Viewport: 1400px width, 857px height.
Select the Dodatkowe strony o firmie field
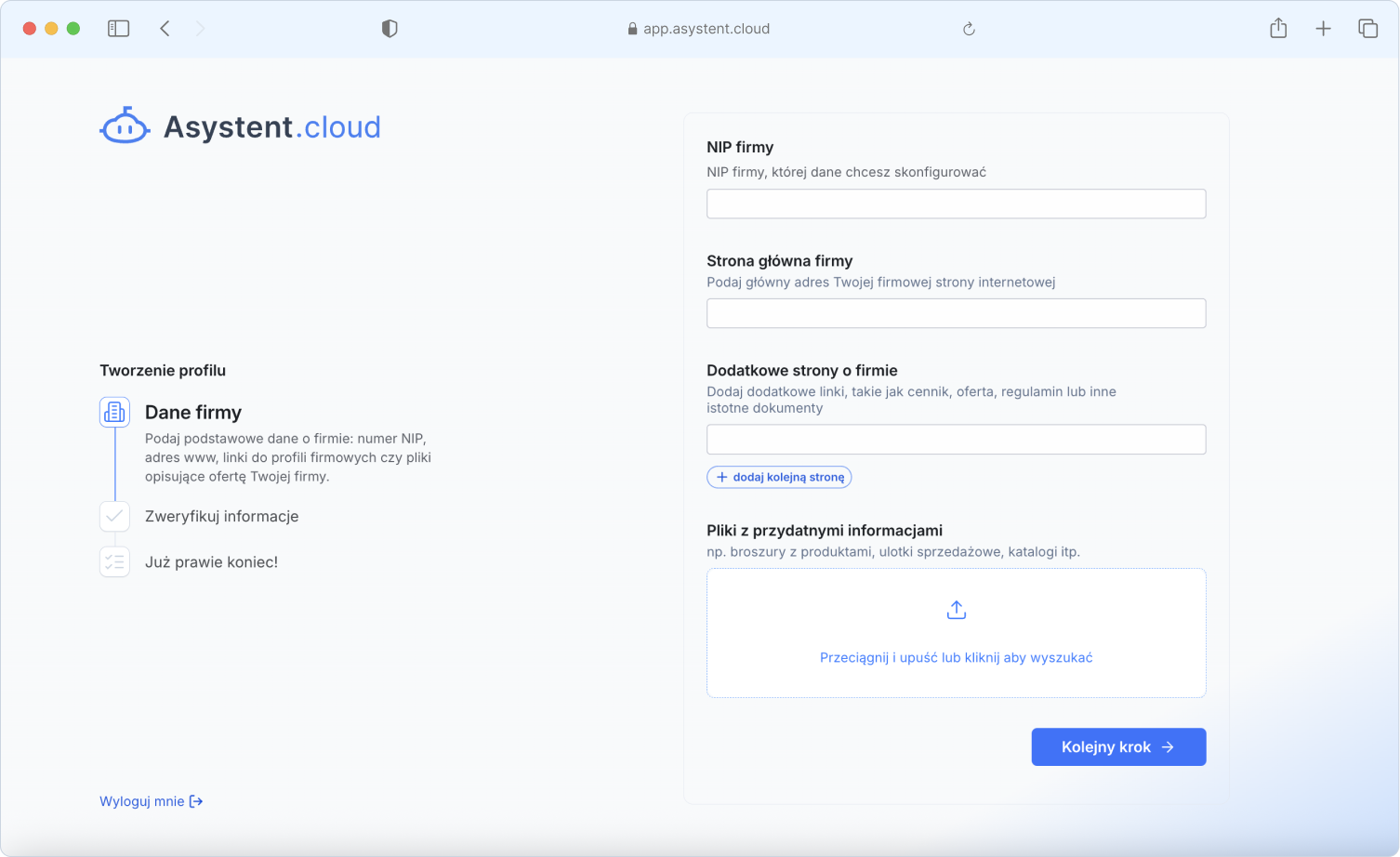[x=956, y=440]
